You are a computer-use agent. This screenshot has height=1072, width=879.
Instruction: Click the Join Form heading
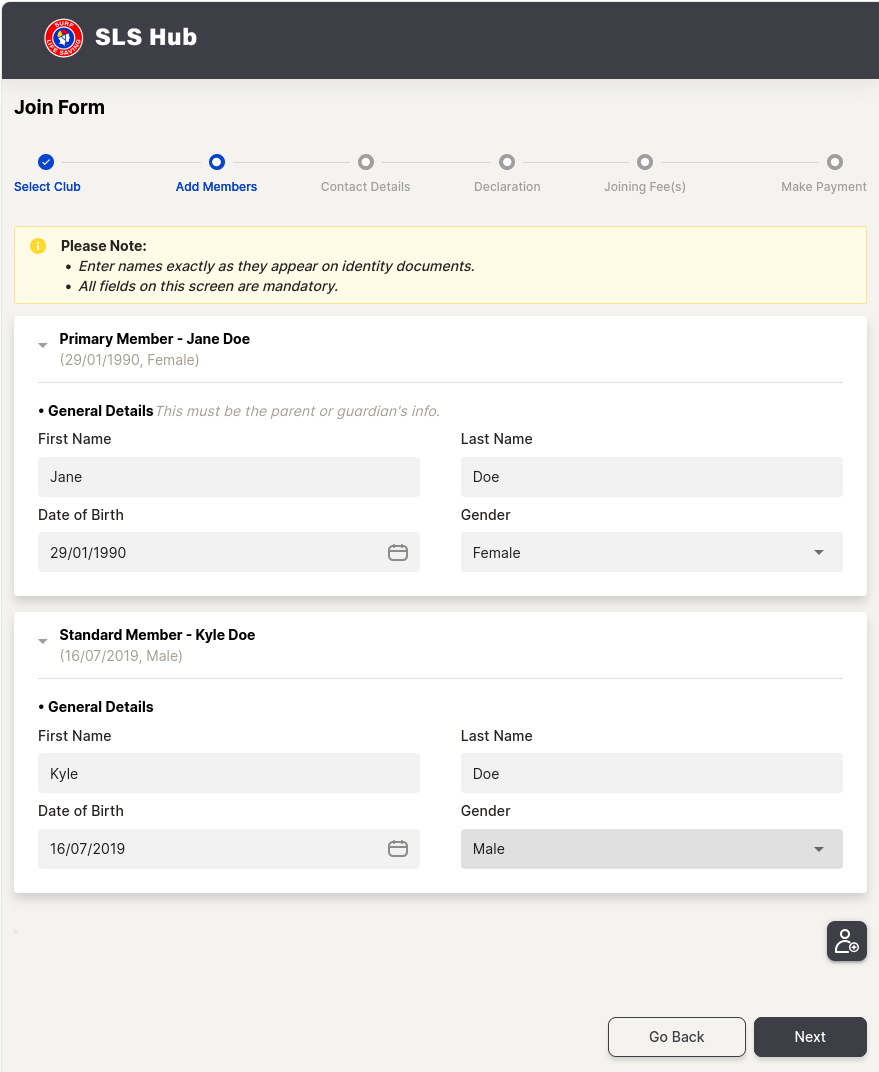point(59,107)
